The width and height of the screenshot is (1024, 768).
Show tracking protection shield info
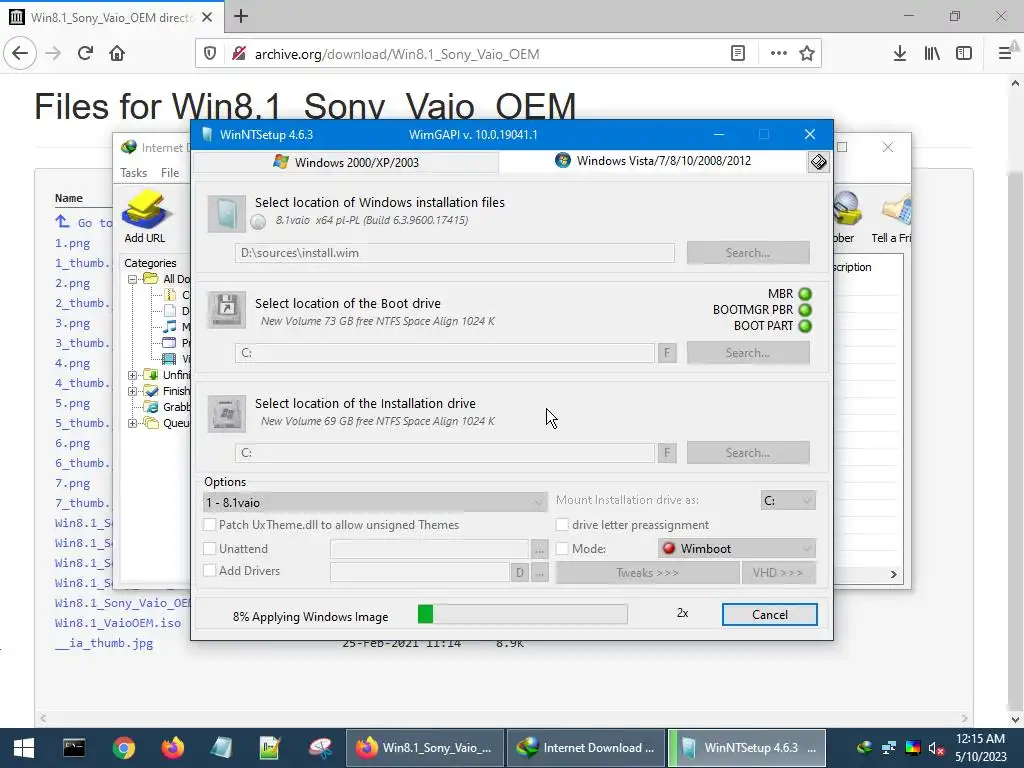click(x=210, y=53)
